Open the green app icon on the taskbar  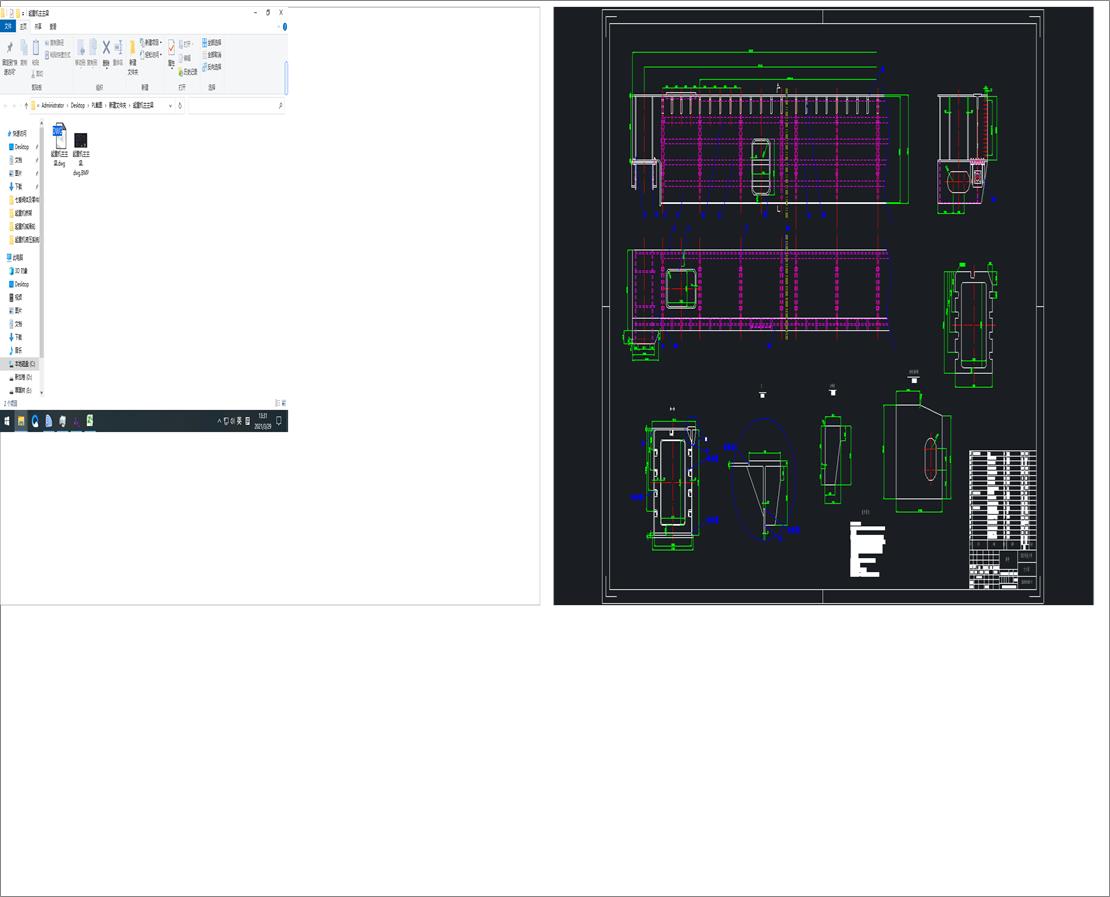pyautogui.click(x=90, y=421)
